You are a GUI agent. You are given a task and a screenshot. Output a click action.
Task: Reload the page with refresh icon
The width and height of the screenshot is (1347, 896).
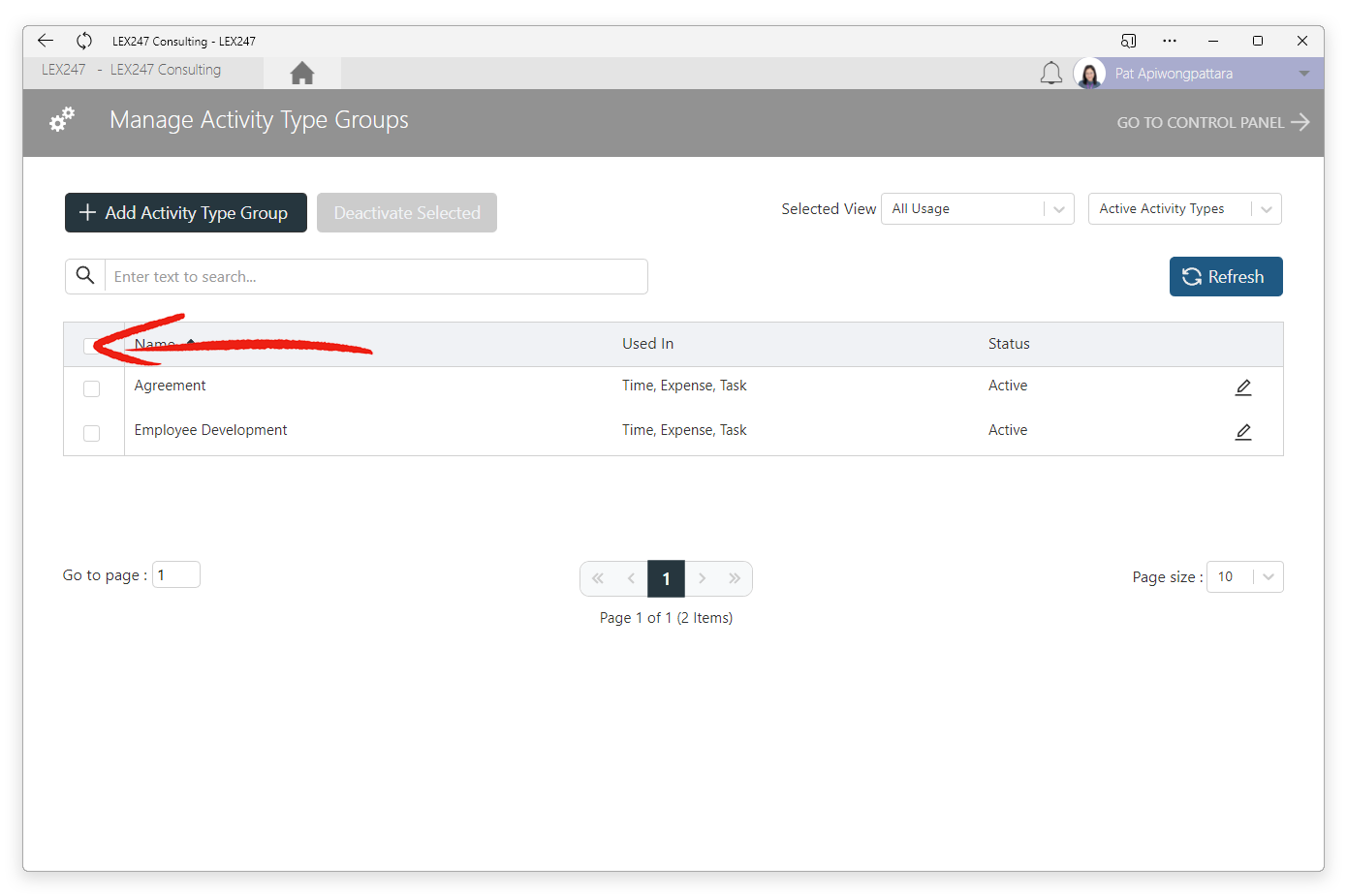coord(84,41)
